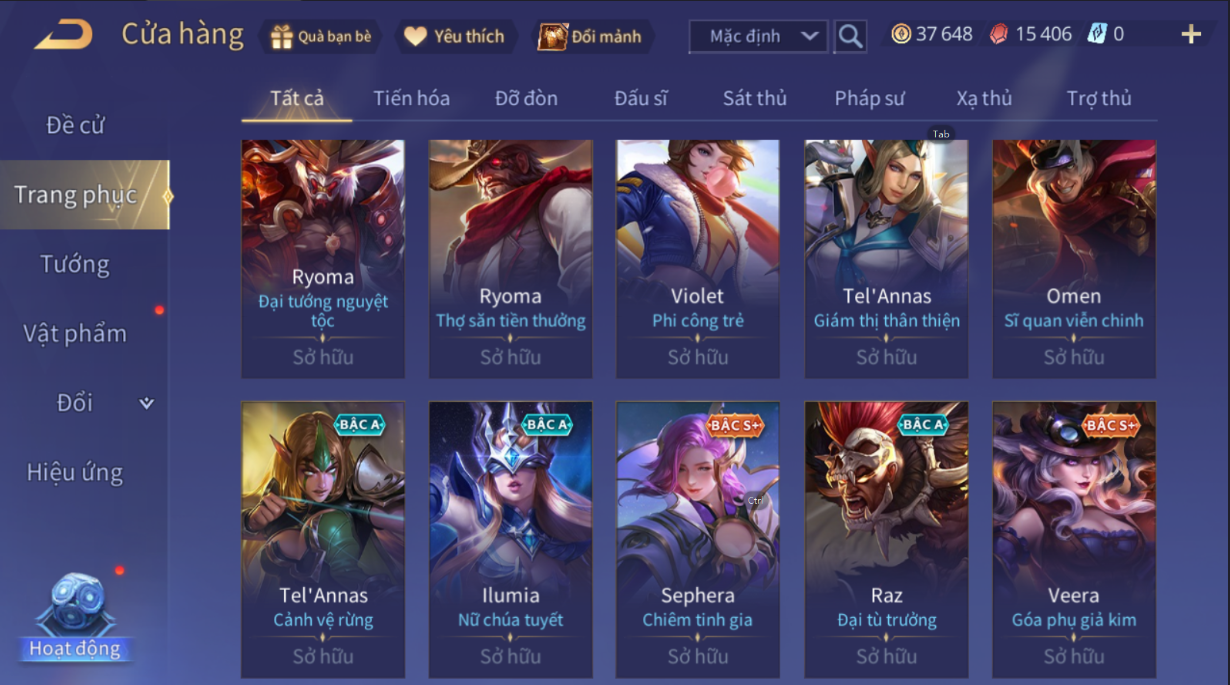Tap the red ruby currency icon
This screenshot has width=1230, height=685.
998,34
